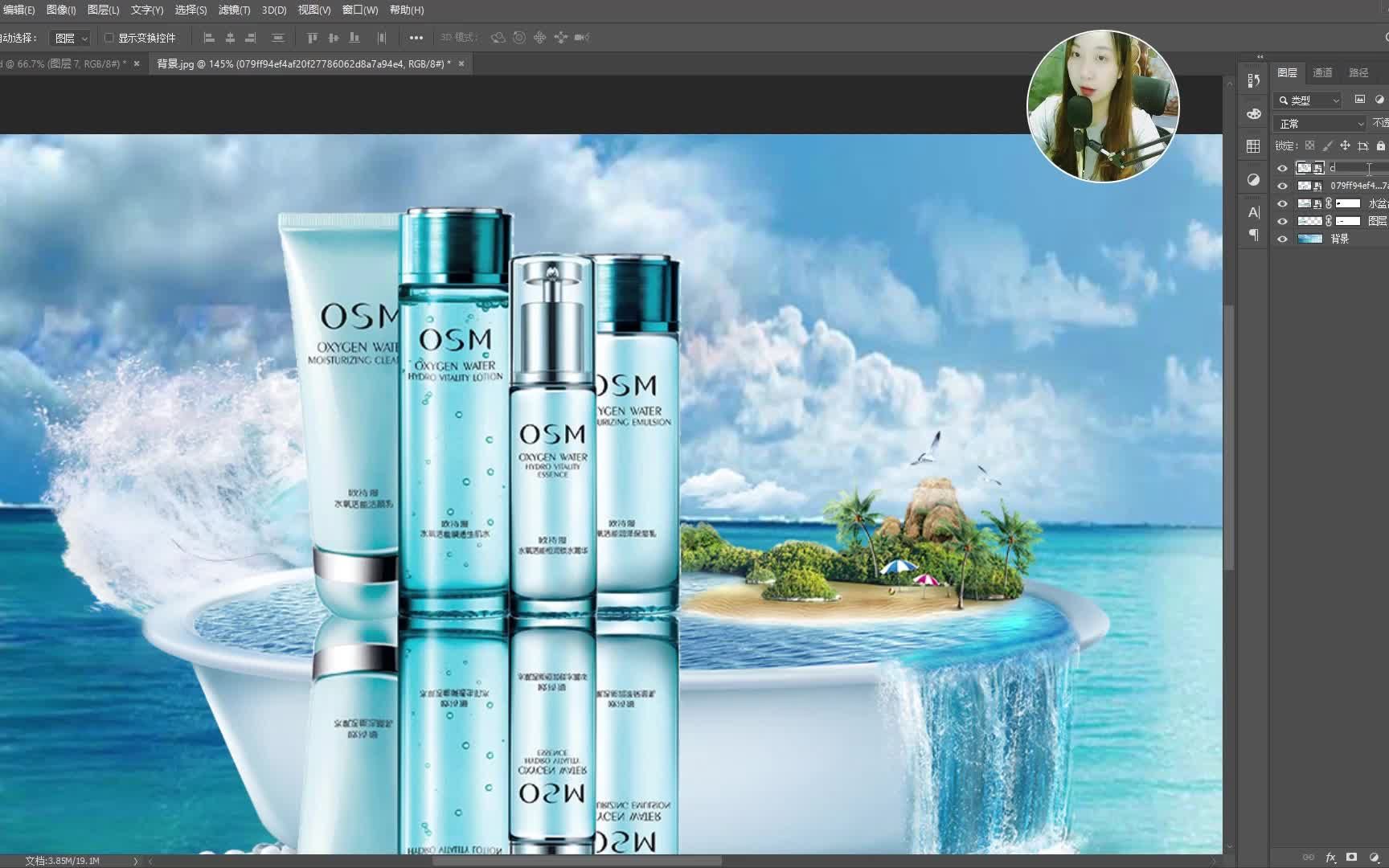Open the 图像(I) menu
The height and width of the screenshot is (868, 1389).
[61, 10]
